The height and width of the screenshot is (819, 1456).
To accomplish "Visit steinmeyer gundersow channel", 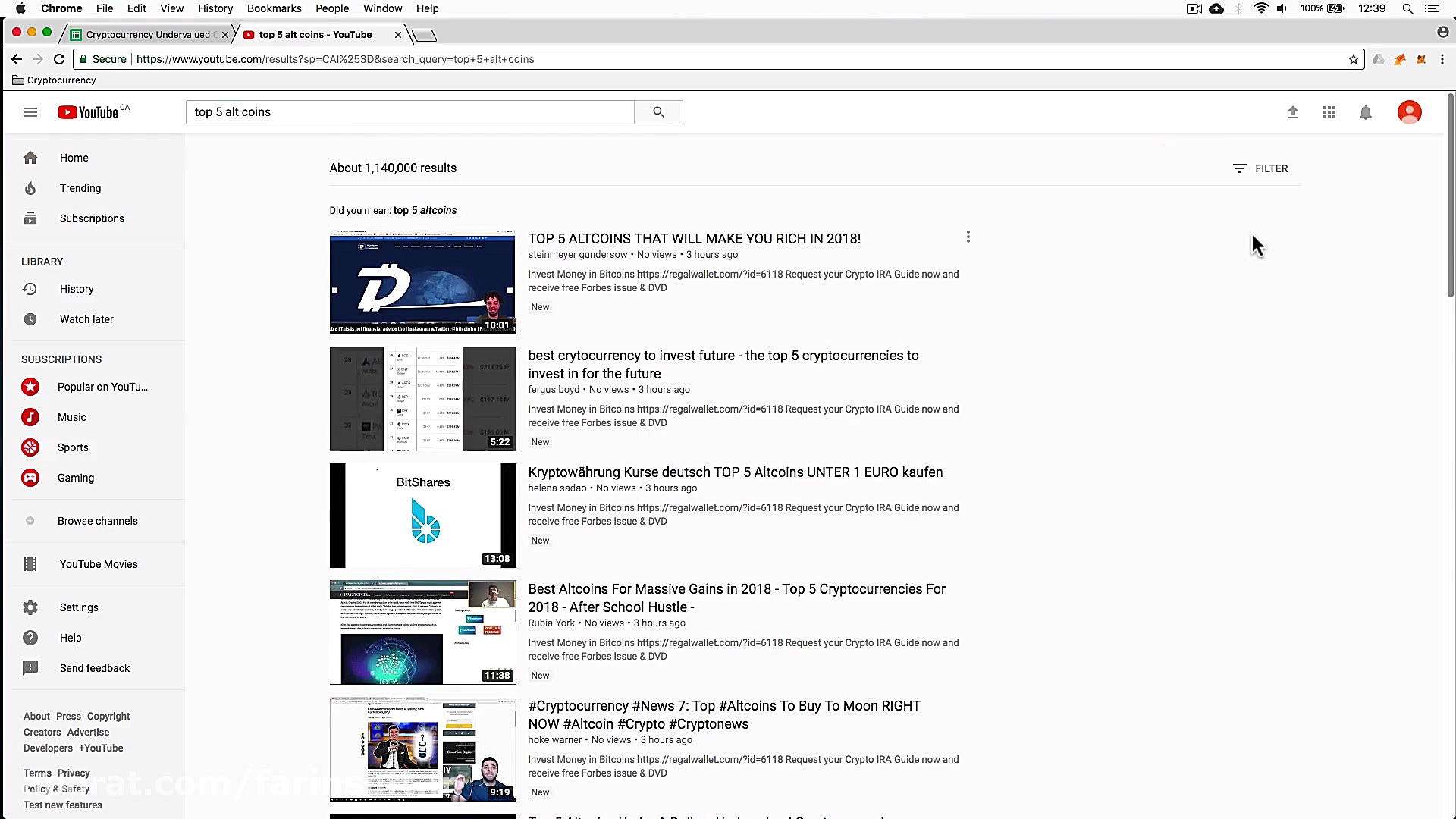I will click(578, 255).
